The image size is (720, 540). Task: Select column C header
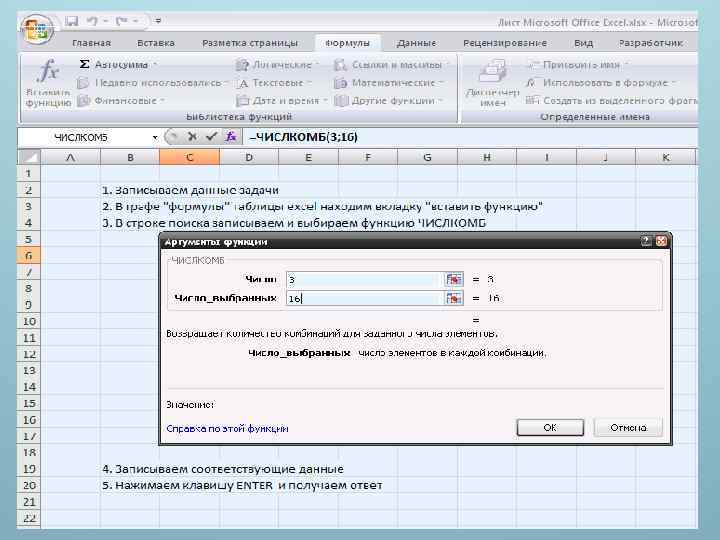[x=189, y=158]
